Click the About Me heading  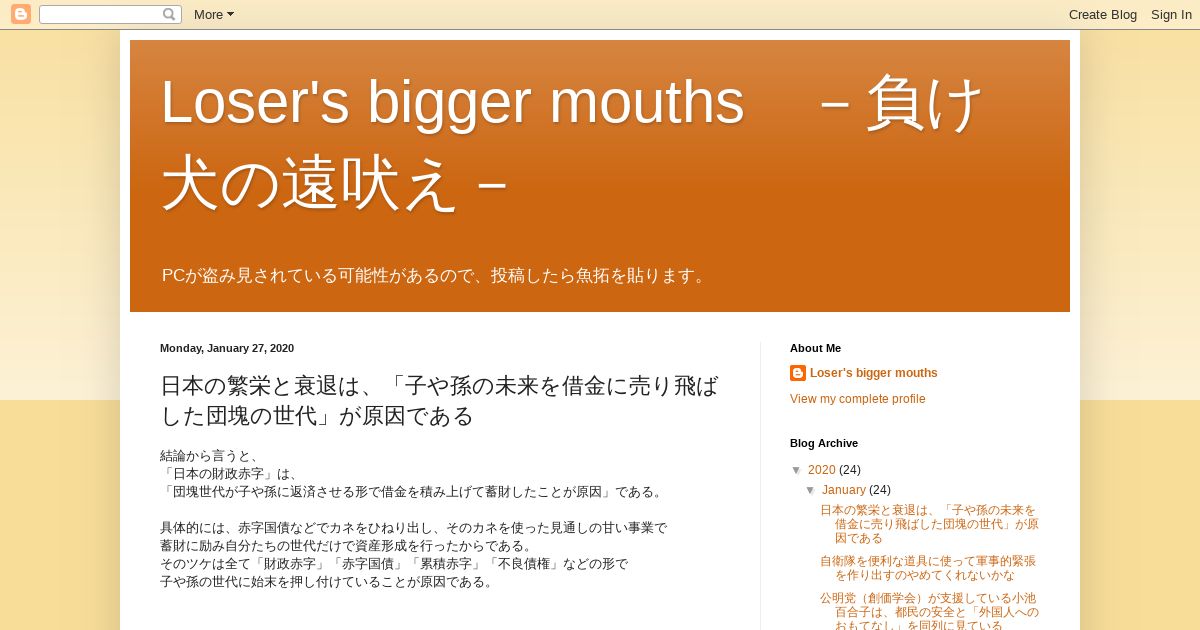tap(815, 348)
